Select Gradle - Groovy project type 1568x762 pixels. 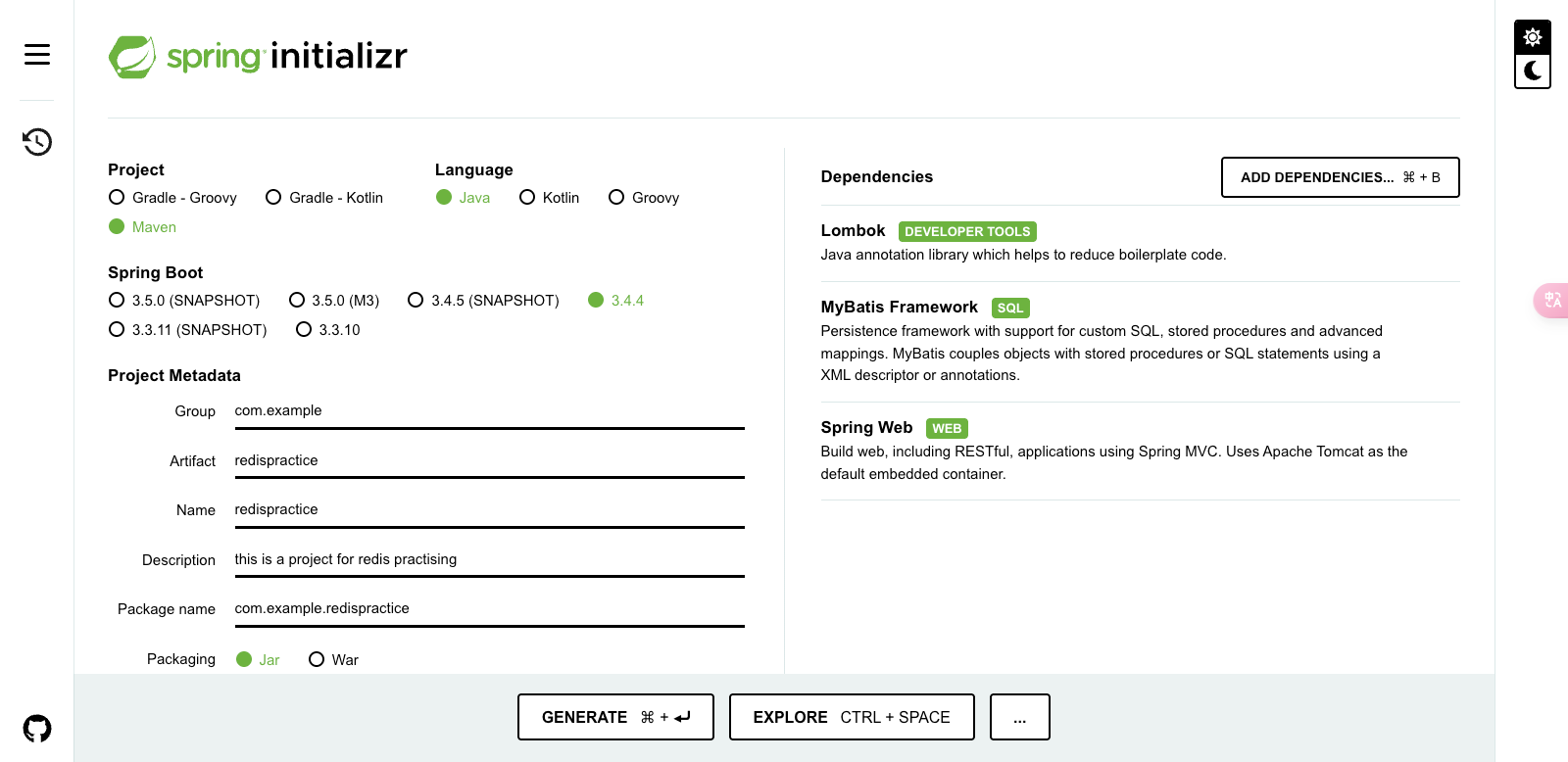tap(173, 198)
